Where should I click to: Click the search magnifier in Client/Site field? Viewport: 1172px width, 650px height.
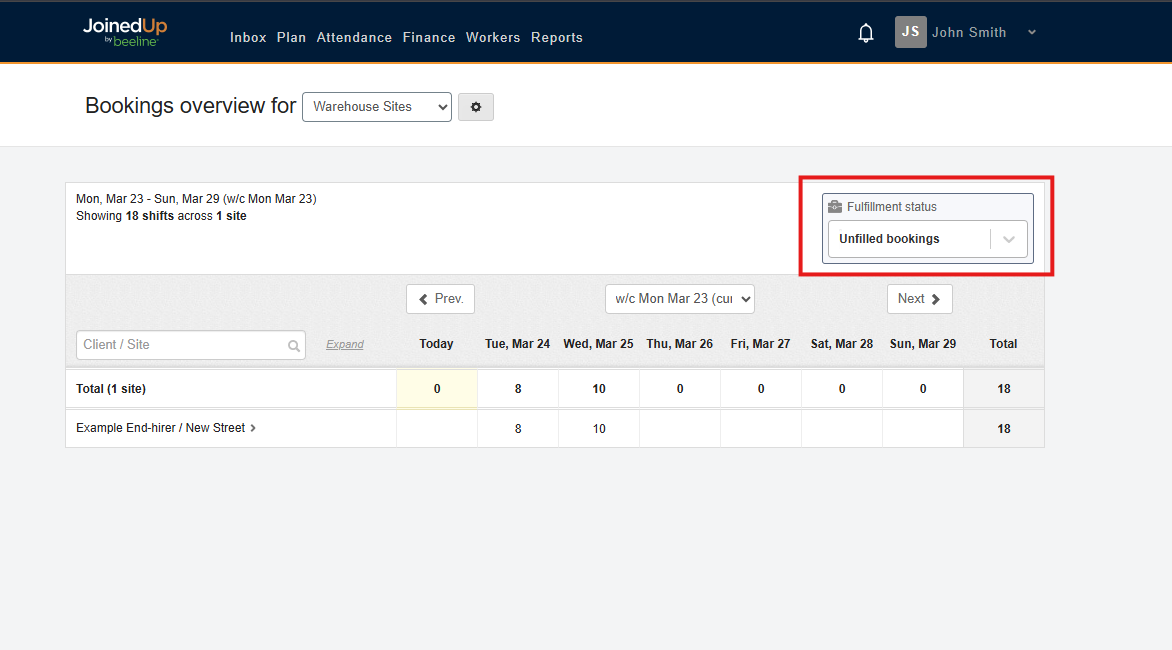(295, 344)
